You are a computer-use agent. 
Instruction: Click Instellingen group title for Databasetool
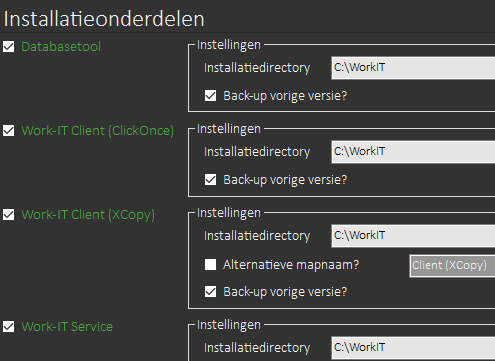tap(229, 45)
